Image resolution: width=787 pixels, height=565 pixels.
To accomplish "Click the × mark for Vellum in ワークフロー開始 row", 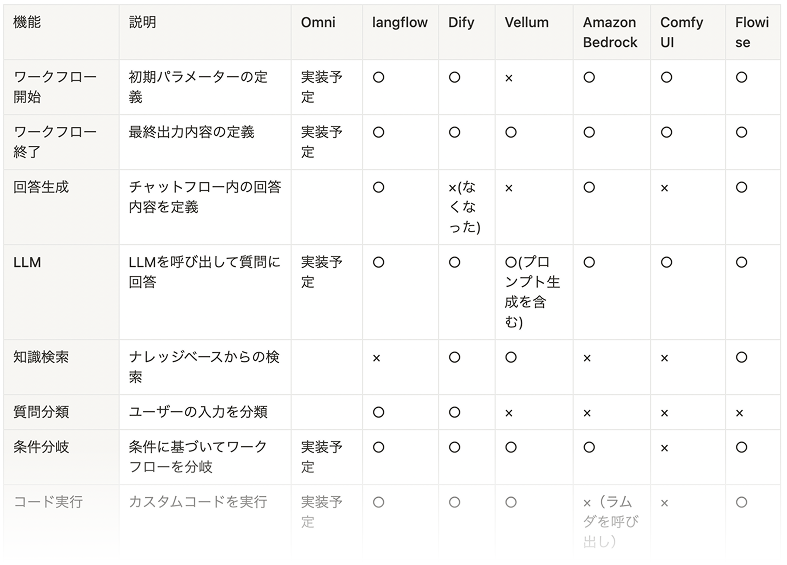I will [x=509, y=78].
